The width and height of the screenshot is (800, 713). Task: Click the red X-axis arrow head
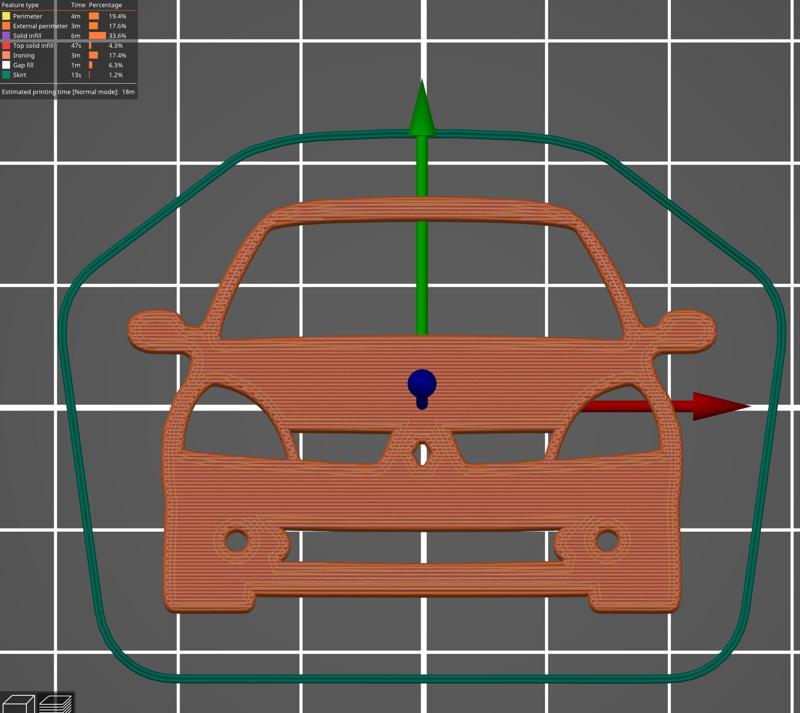(x=720, y=406)
